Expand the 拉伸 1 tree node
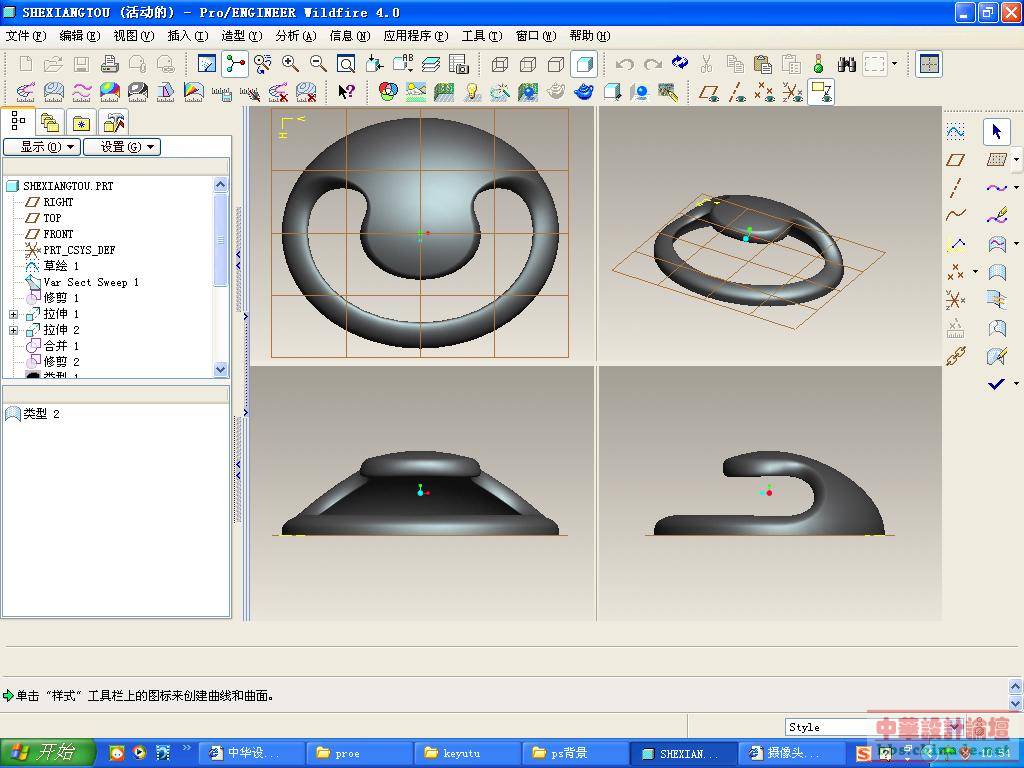This screenshot has height=768, width=1024. pos(13,314)
